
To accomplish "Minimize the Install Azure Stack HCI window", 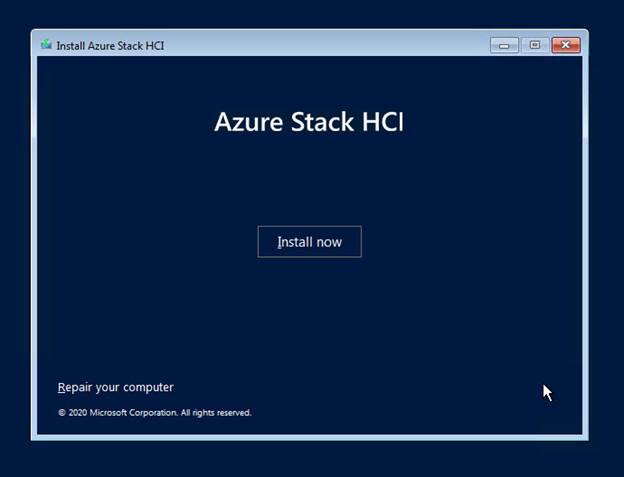I will click(x=504, y=45).
